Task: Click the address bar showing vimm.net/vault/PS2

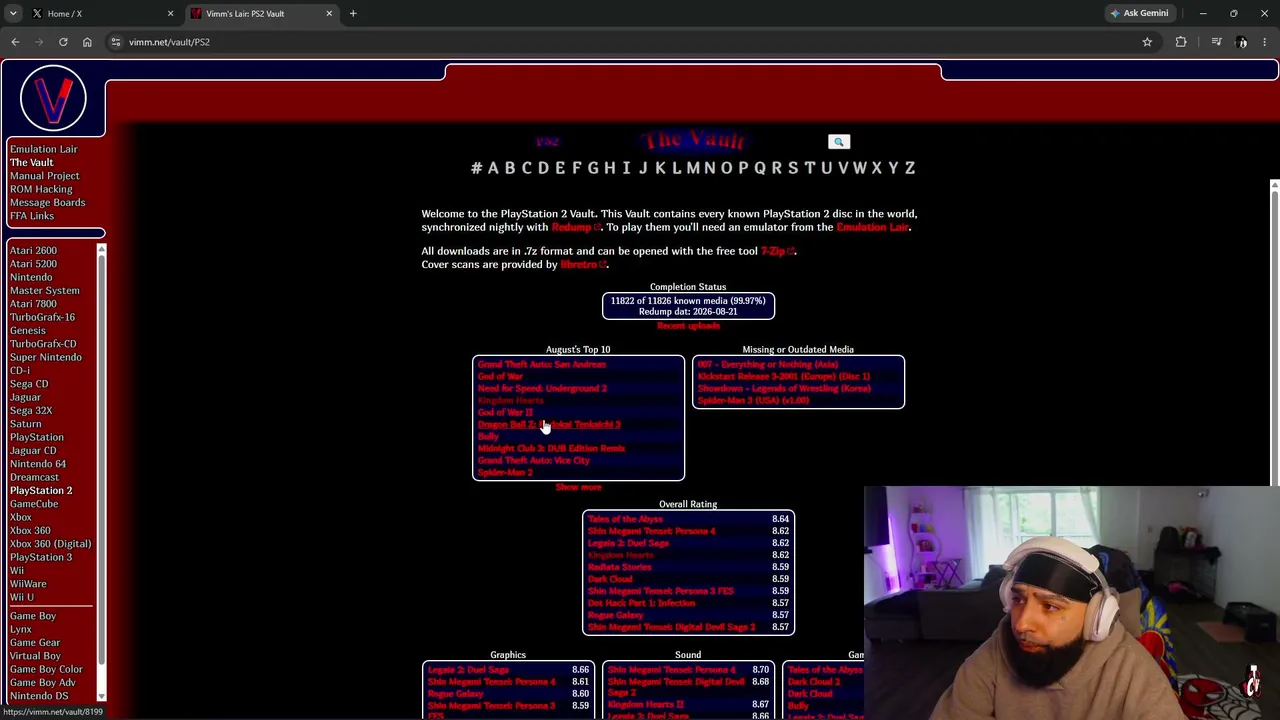Action: [630, 42]
